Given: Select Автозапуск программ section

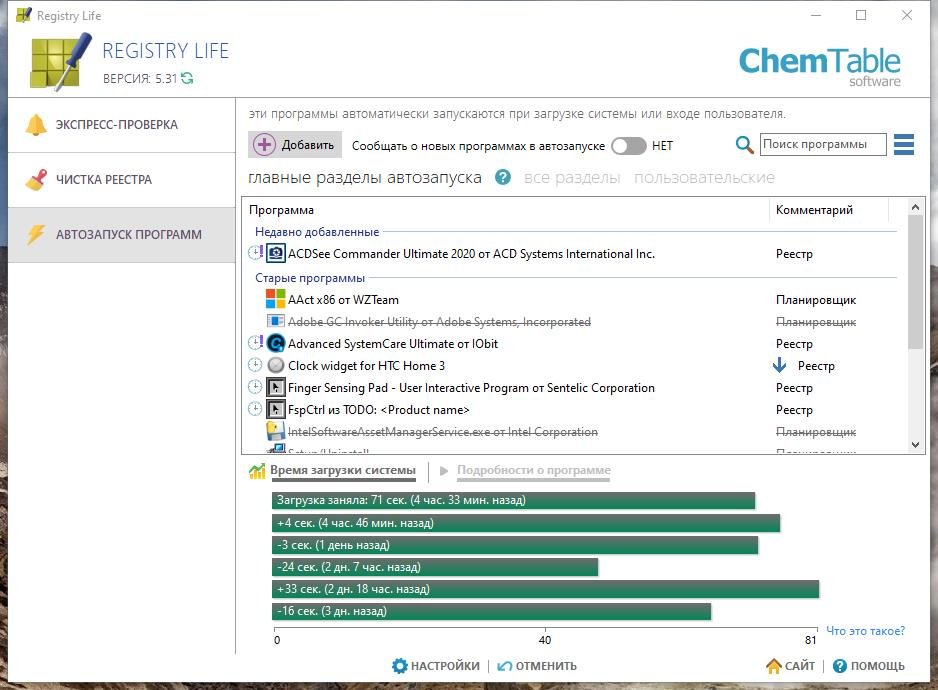Looking at the screenshot, I should [122, 235].
